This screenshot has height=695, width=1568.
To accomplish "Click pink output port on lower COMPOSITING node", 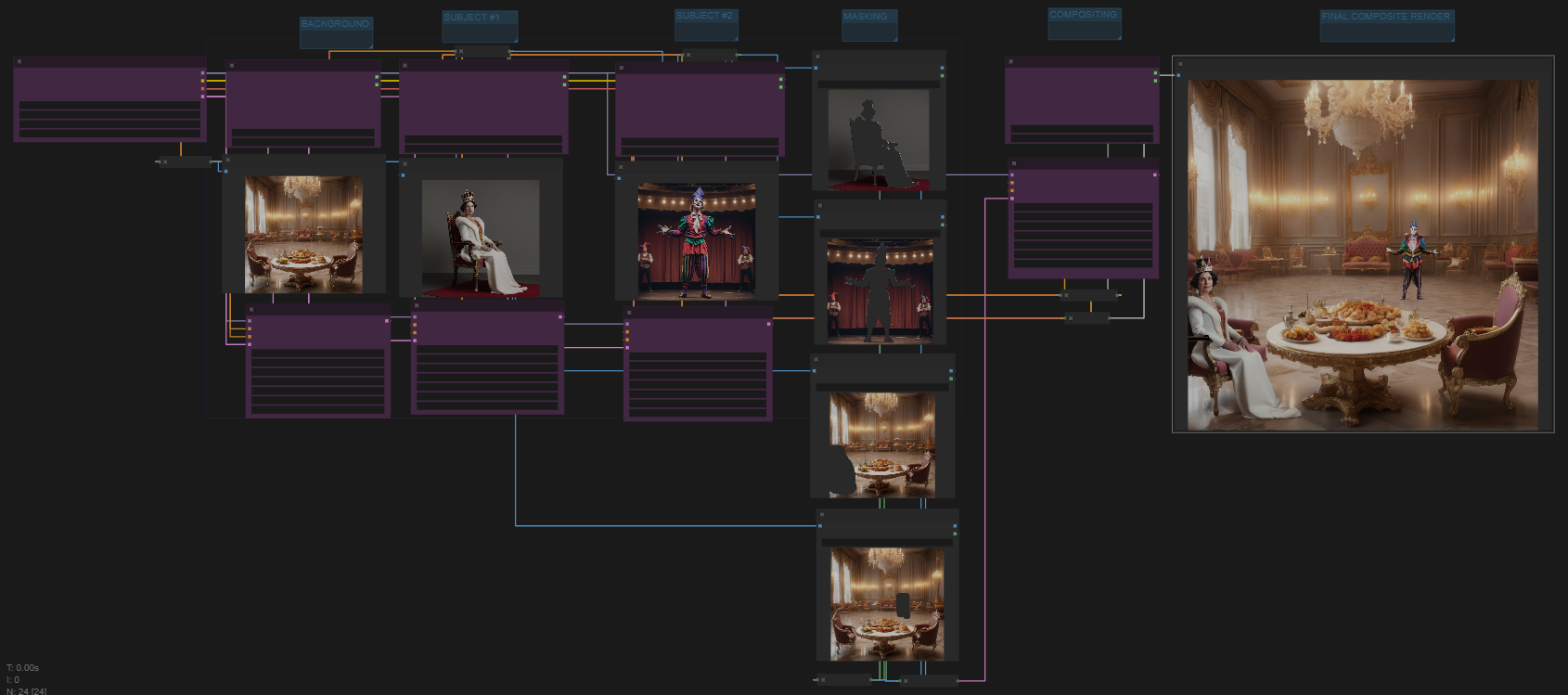I will 1155,174.
